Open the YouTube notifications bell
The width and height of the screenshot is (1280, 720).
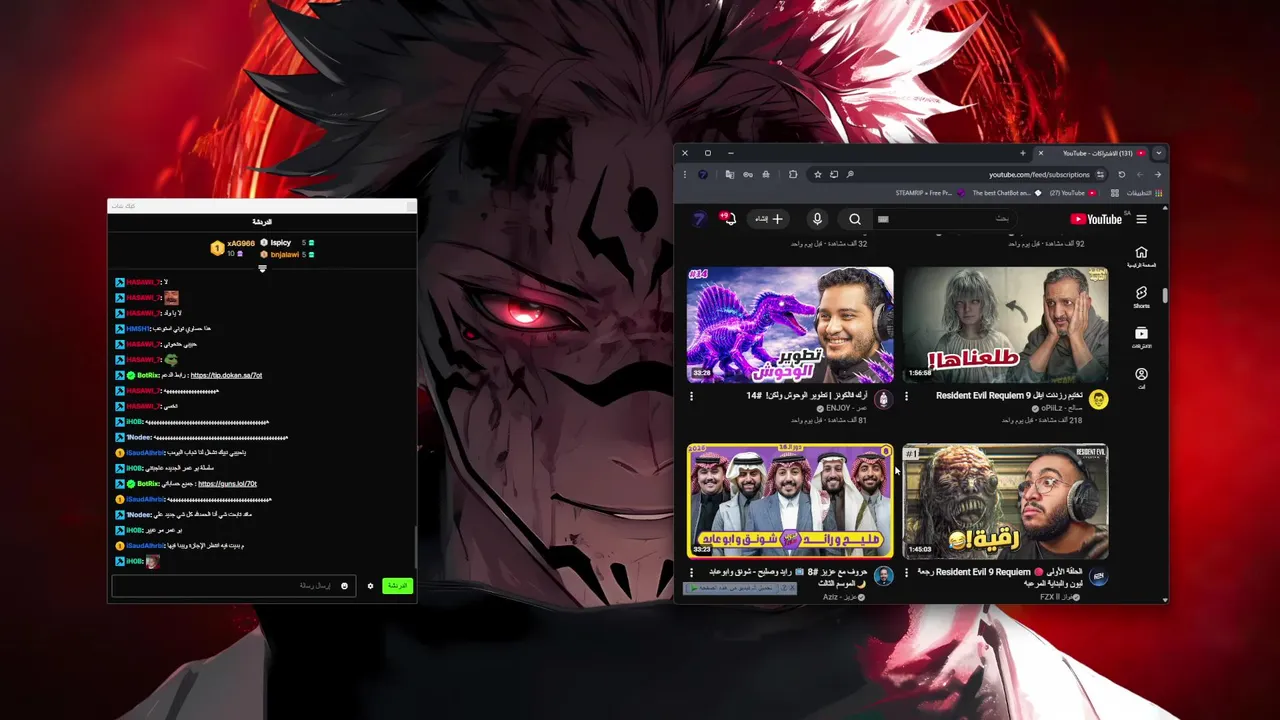coord(730,219)
